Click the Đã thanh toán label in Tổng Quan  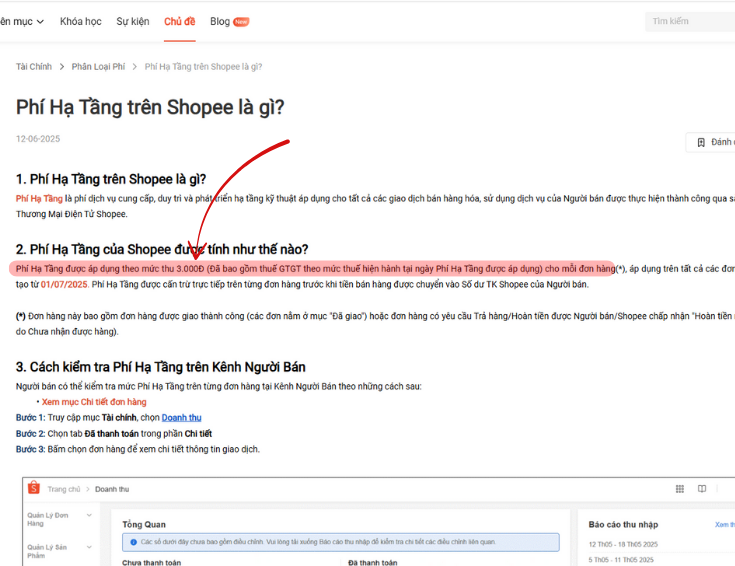click(x=373, y=562)
